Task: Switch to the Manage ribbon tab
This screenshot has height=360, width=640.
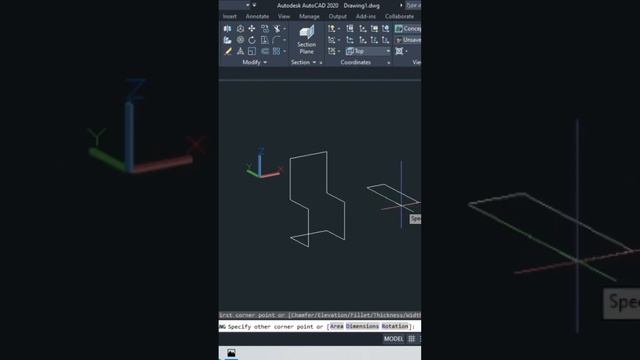Action: pyautogui.click(x=309, y=16)
